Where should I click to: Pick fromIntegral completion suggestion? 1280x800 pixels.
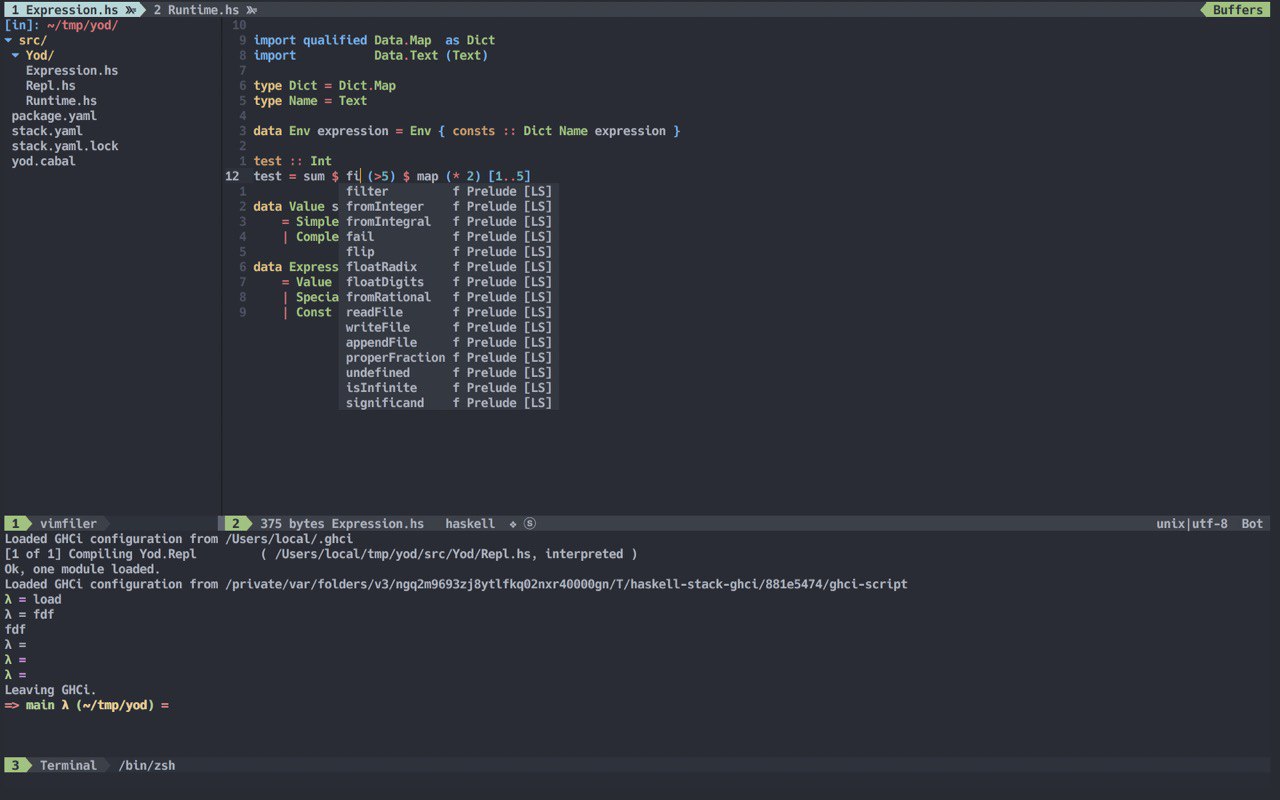[388, 222]
